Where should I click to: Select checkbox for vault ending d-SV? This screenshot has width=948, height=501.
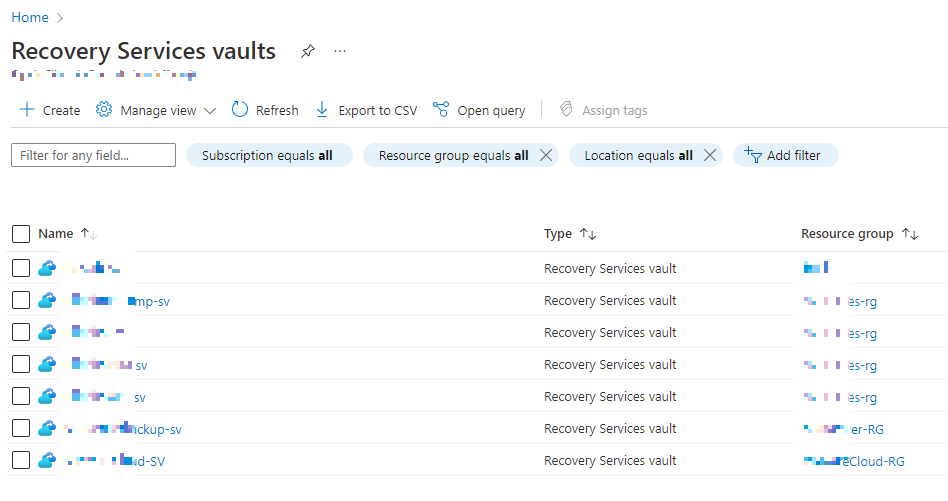pos(21,460)
